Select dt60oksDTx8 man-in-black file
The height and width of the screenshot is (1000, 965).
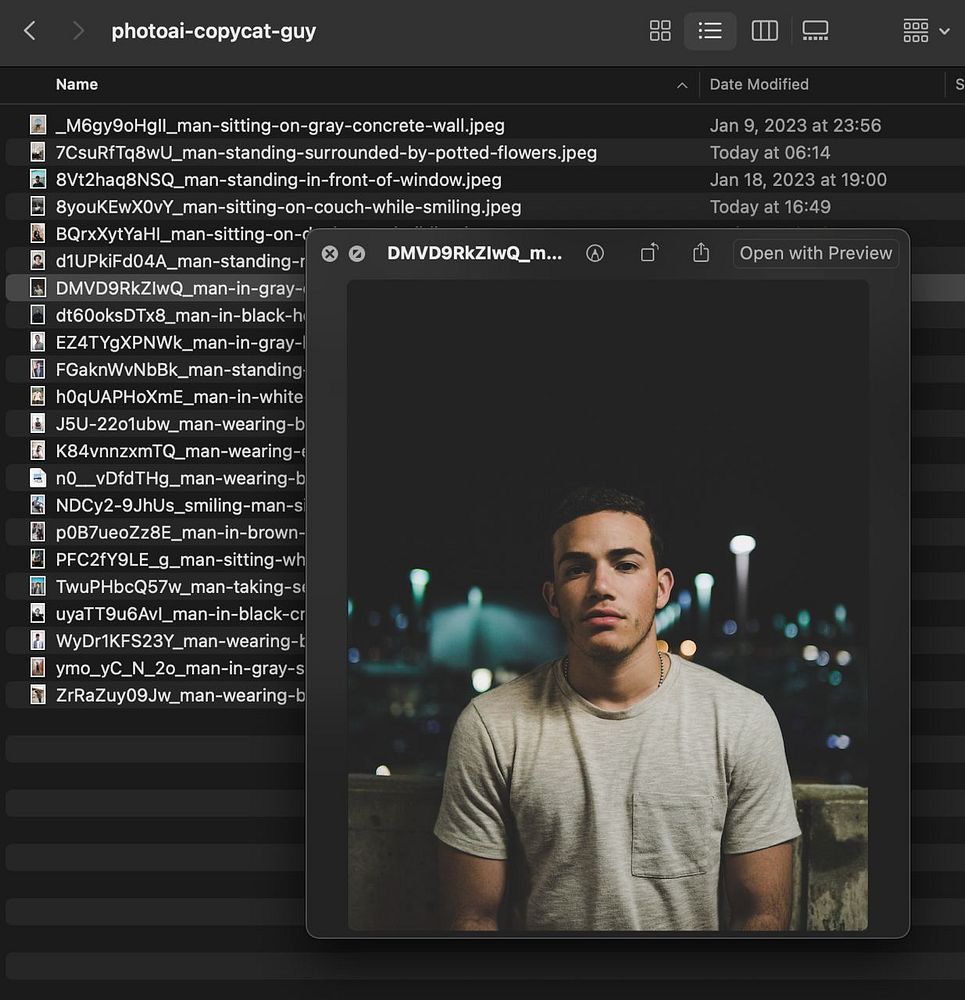[156, 315]
